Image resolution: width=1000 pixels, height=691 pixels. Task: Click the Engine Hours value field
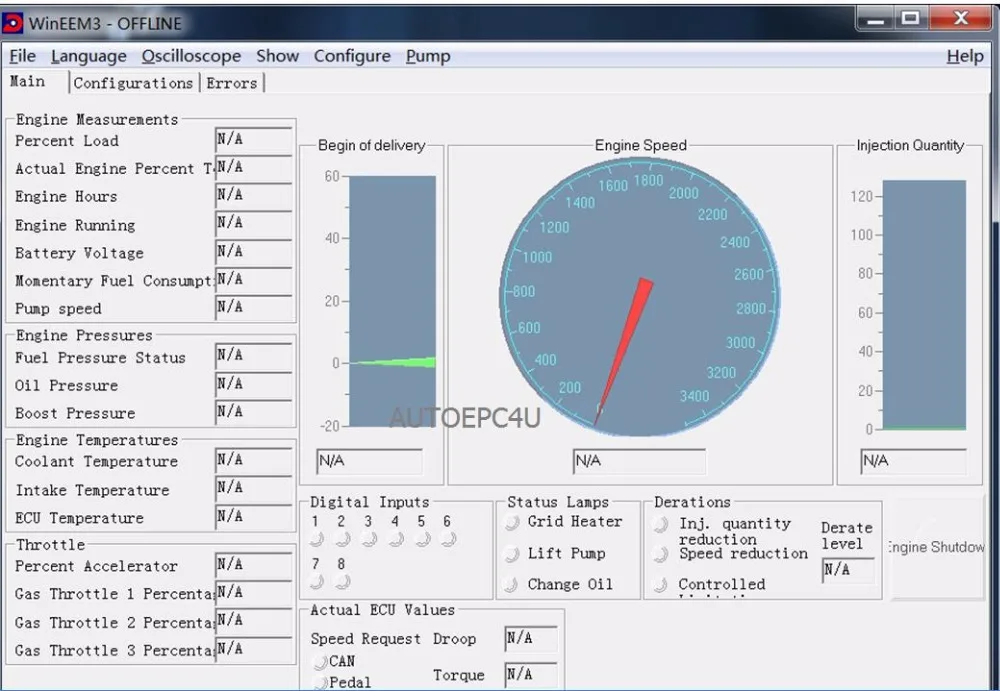[x=254, y=195]
